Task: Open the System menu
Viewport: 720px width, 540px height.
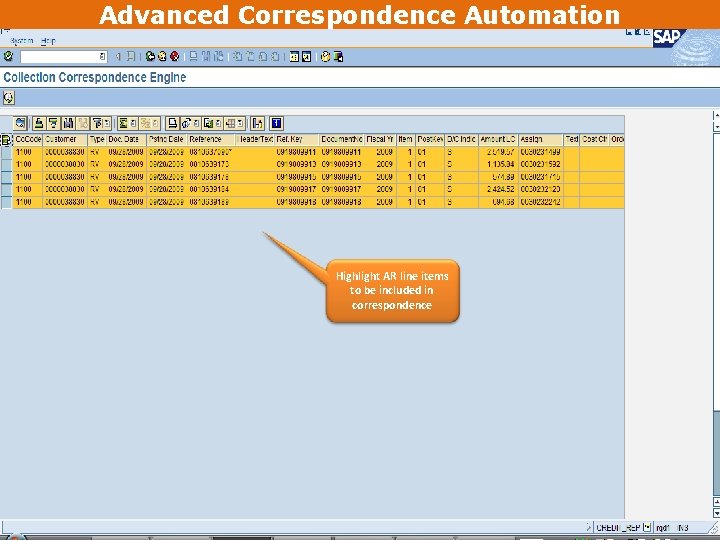Action: (x=22, y=41)
